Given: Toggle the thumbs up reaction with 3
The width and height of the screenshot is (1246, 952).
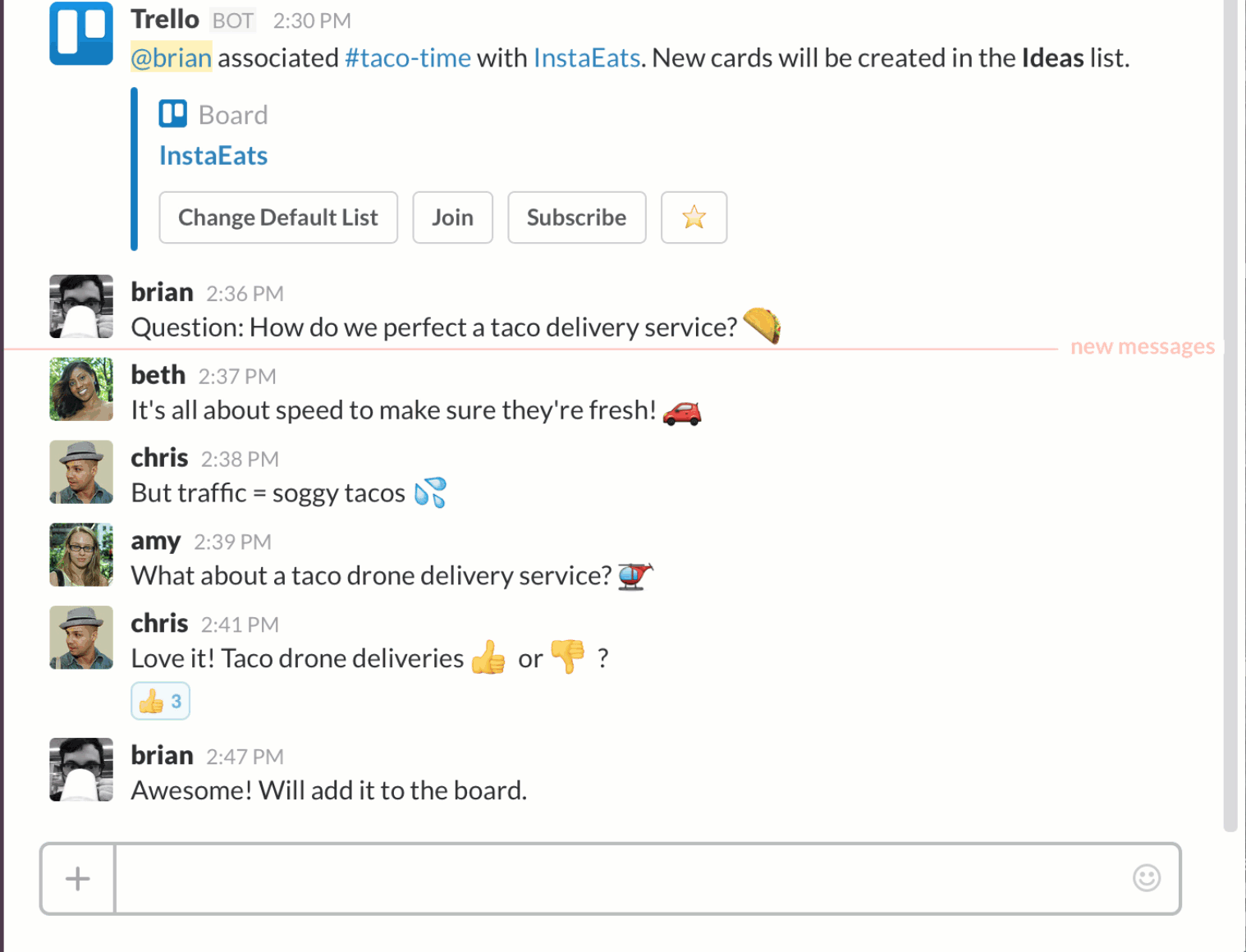Looking at the screenshot, I should click(x=160, y=701).
